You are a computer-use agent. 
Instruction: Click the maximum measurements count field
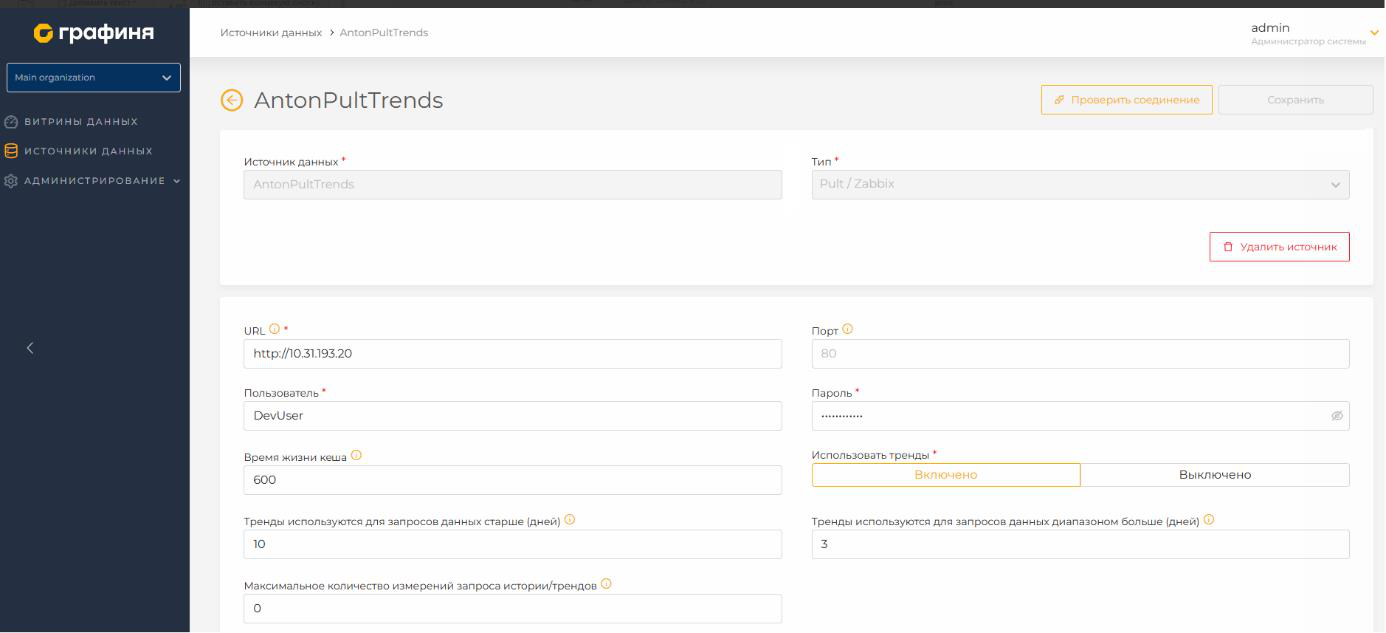pos(513,609)
